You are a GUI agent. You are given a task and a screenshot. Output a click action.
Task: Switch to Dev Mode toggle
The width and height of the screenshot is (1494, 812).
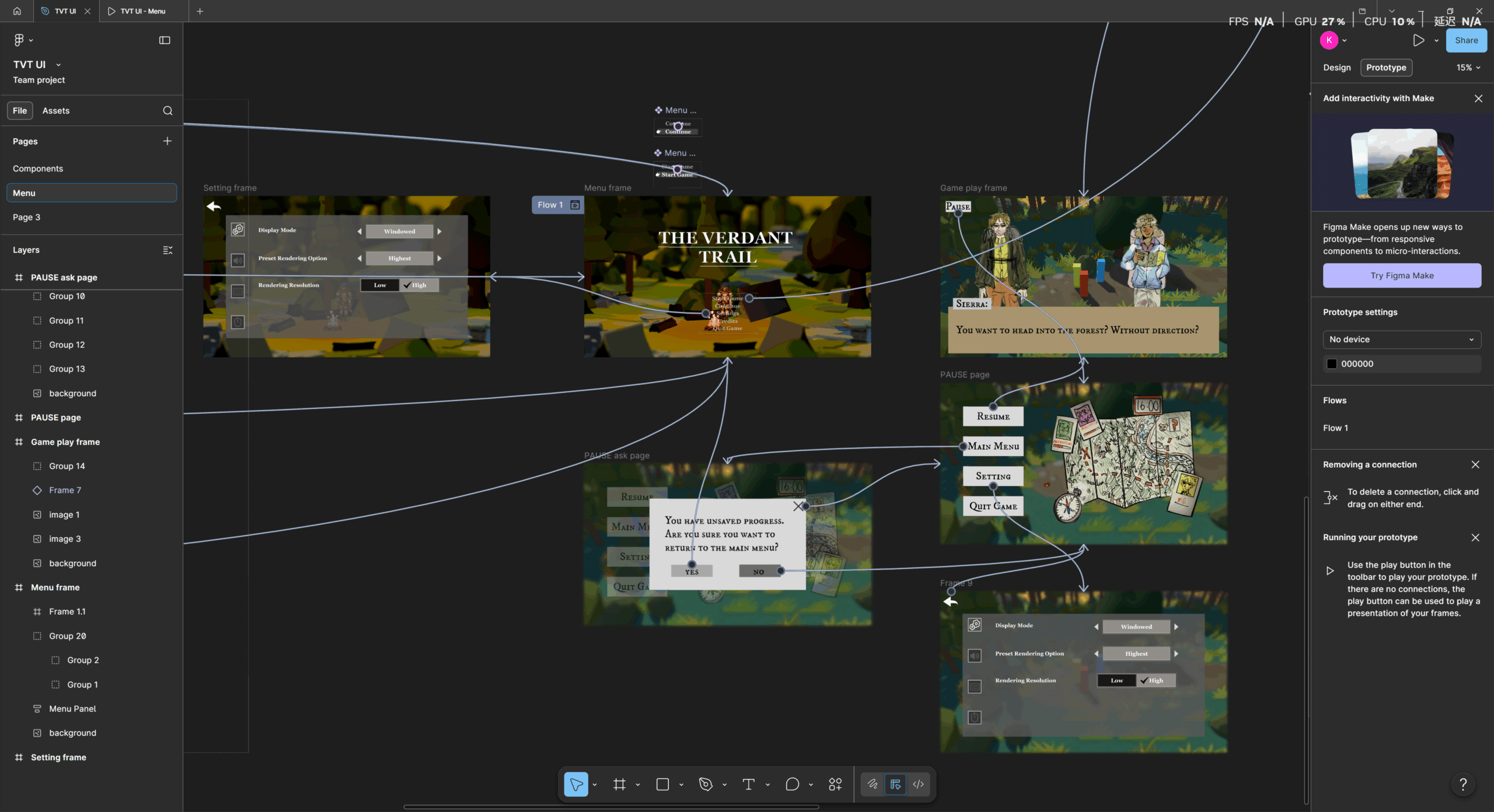pyautogui.click(x=919, y=784)
